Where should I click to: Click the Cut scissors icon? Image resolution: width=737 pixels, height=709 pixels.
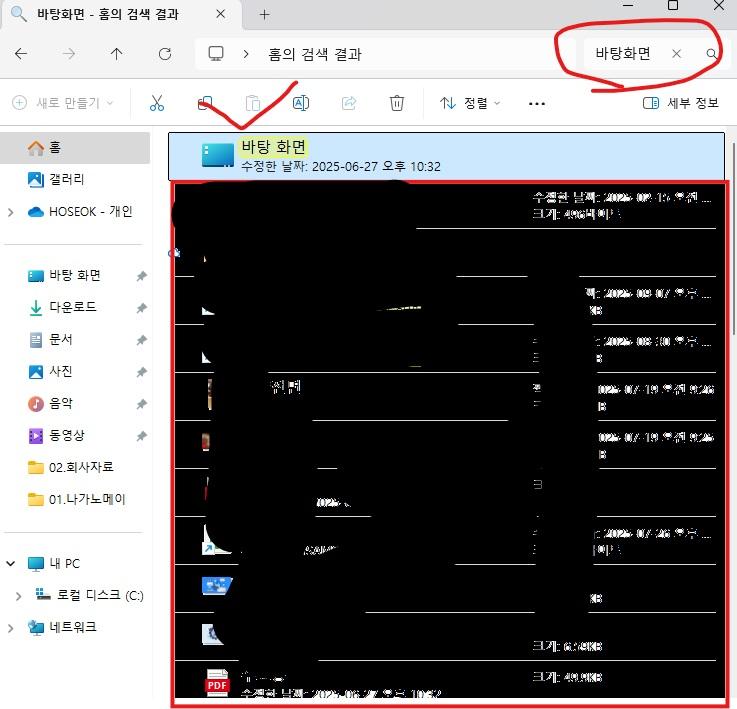[x=157, y=103]
